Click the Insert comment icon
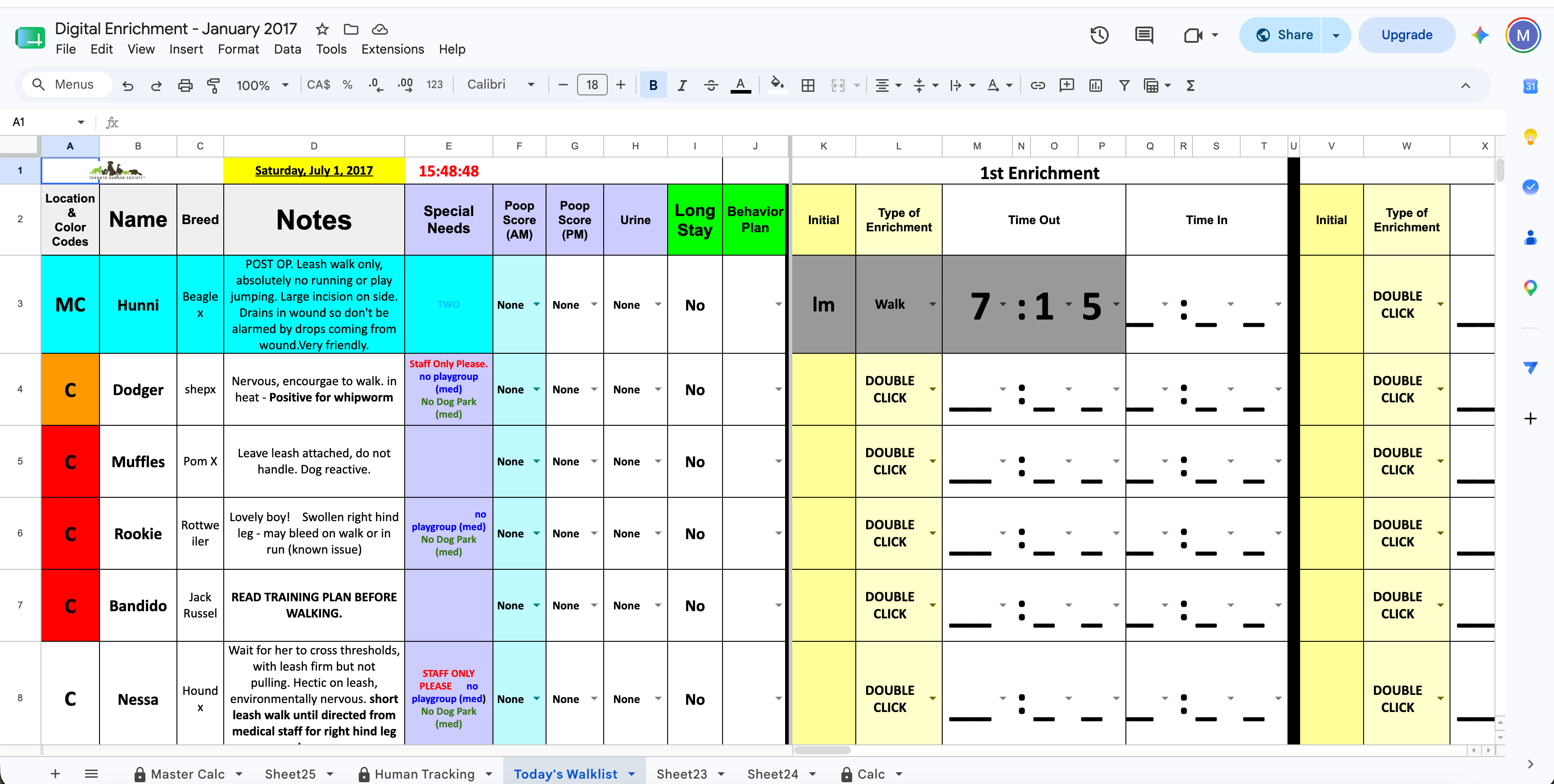The image size is (1554, 784). (1066, 86)
